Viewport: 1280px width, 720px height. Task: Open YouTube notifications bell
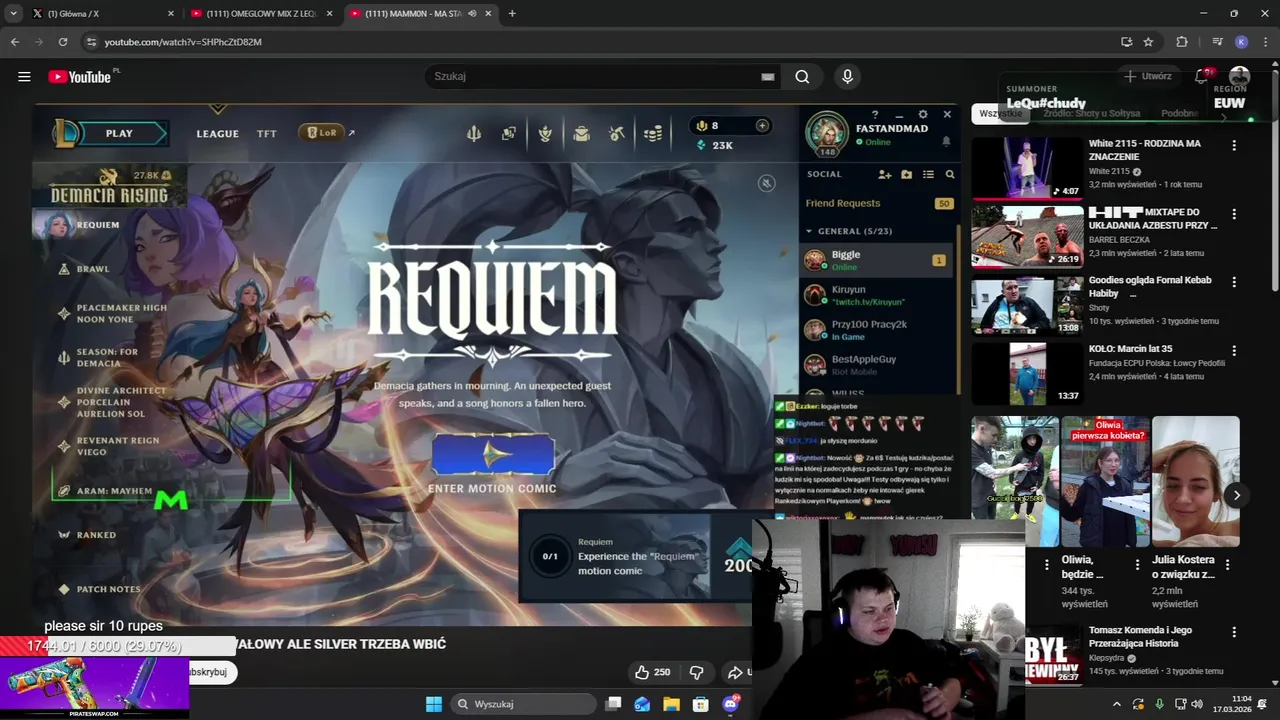(x=1202, y=77)
